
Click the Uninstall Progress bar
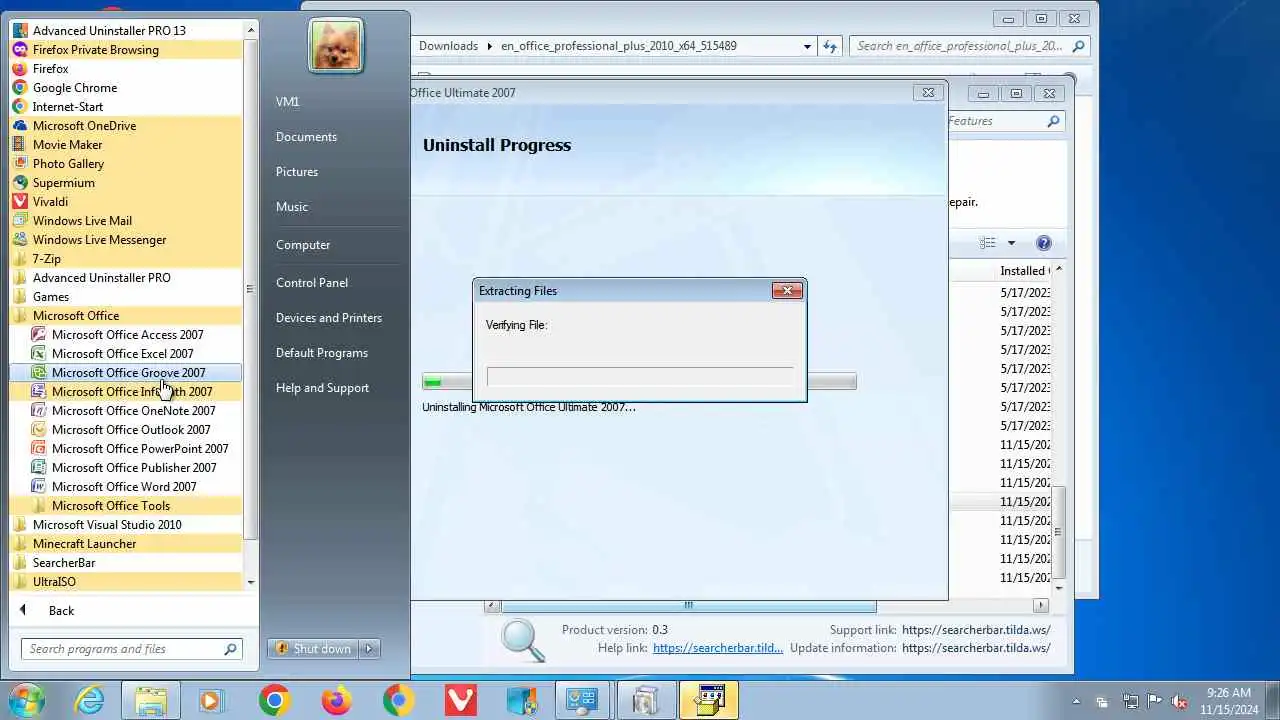tap(639, 381)
